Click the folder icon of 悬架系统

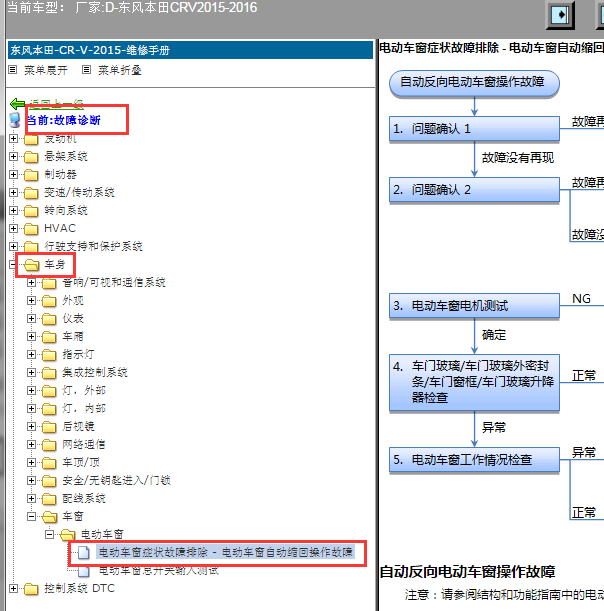31,157
